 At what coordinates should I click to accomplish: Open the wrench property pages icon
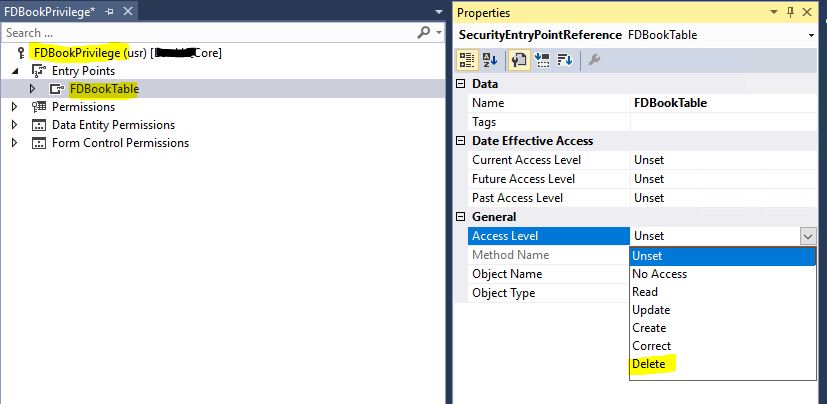pos(594,60)
